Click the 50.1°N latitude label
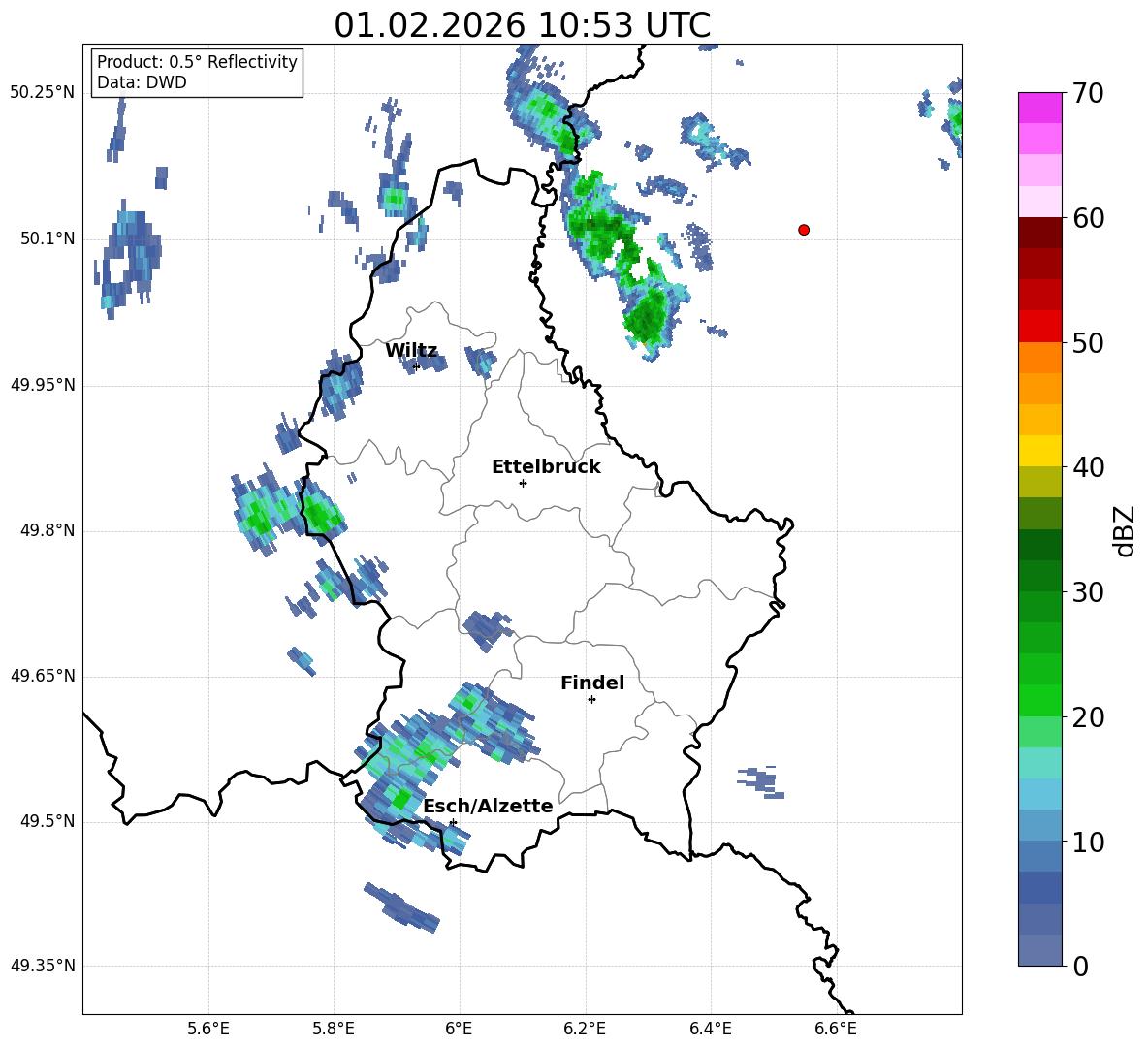 coord(48,238)
